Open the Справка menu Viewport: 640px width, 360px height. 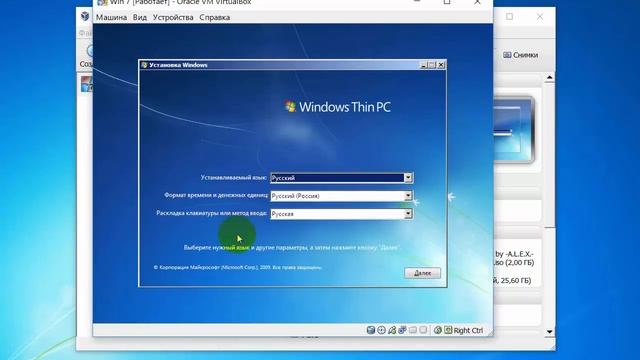(215, 17)
